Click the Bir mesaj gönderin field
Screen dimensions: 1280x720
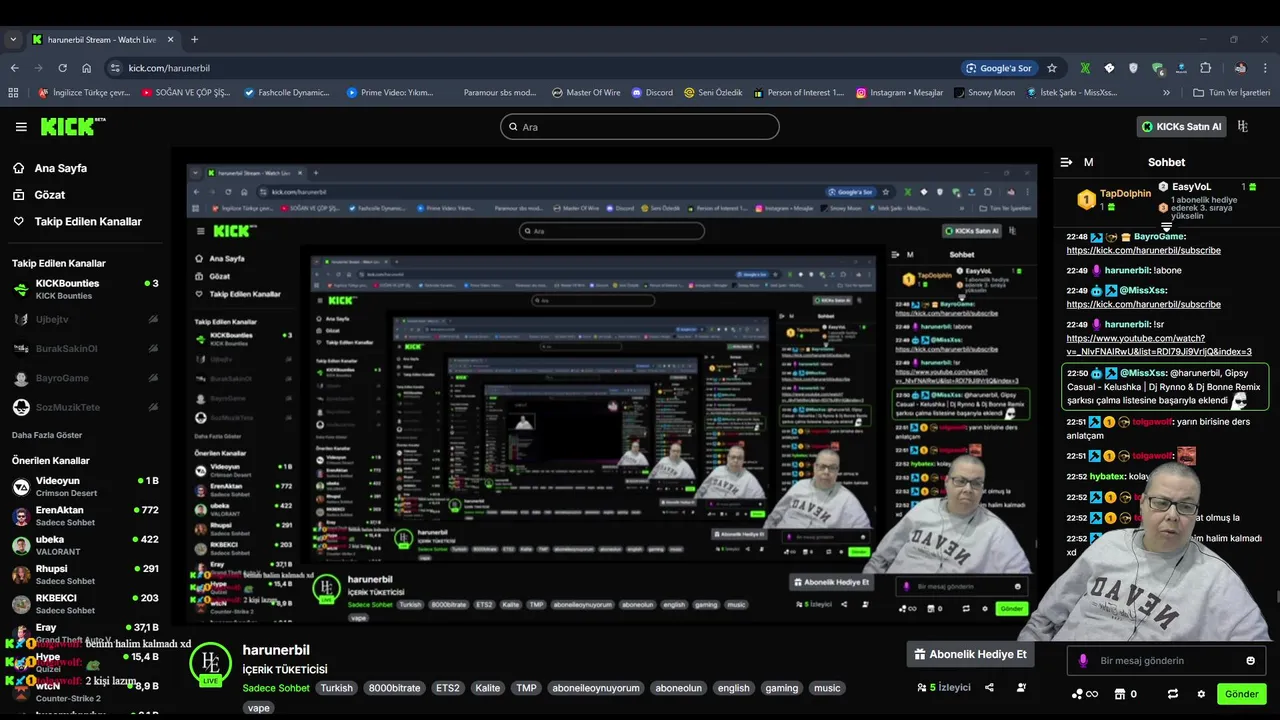(1166, 660)
